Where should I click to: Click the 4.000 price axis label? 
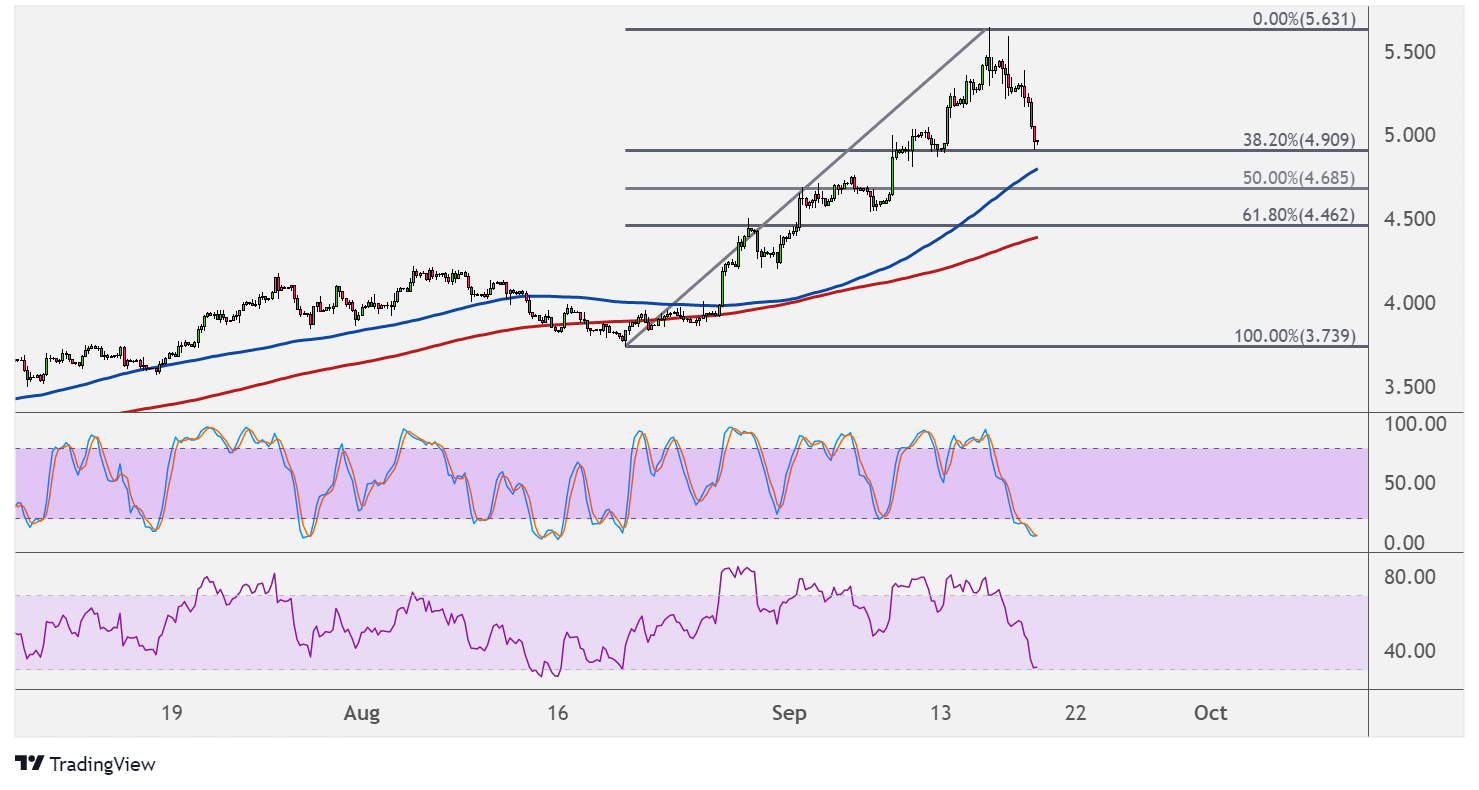click(x=1410, y=302)
